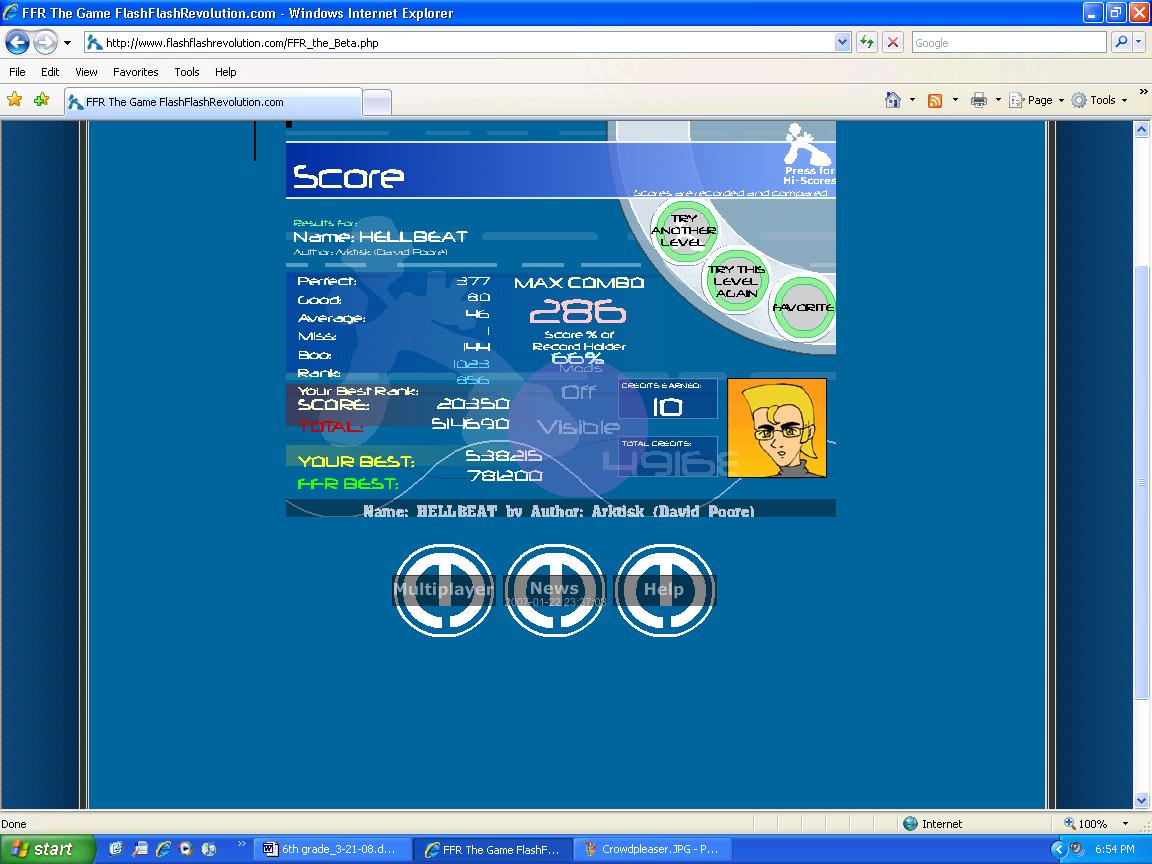The image size is (1152, 864).
Task: Open the News circular icon
Action: (x=555, y=589)
